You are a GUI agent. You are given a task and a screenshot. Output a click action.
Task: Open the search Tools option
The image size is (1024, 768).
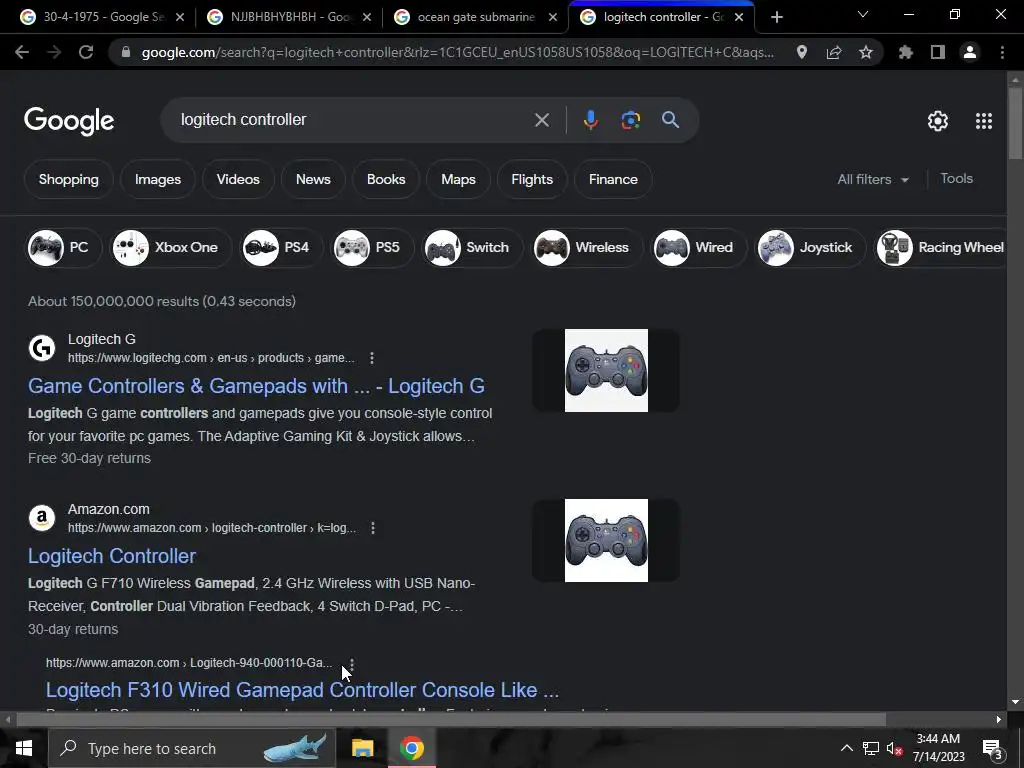957,178
